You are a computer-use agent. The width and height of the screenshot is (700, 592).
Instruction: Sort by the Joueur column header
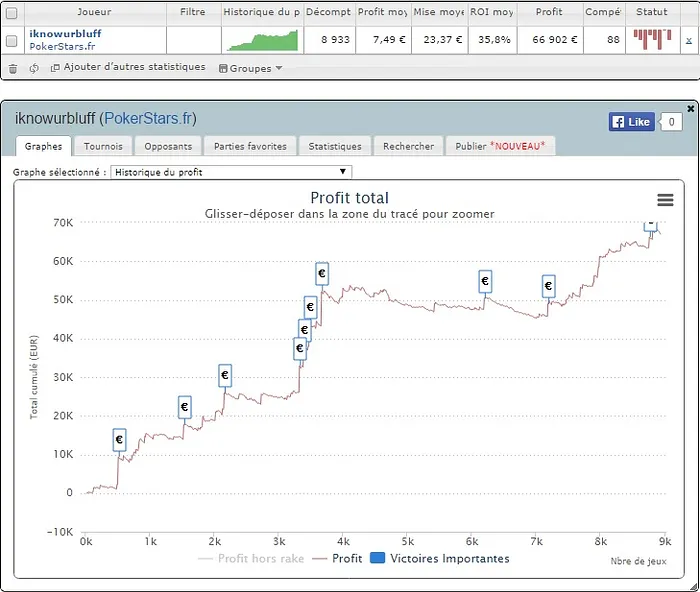click(94, 12)
